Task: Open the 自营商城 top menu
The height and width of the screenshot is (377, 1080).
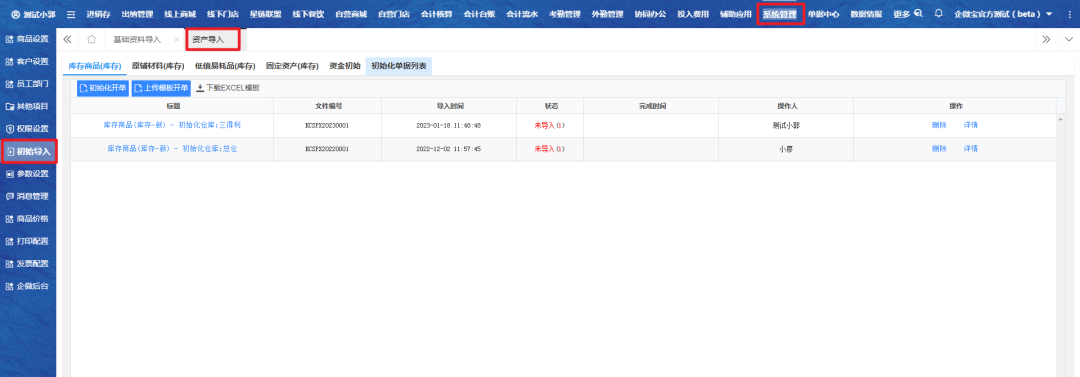Action: [351, 14]
